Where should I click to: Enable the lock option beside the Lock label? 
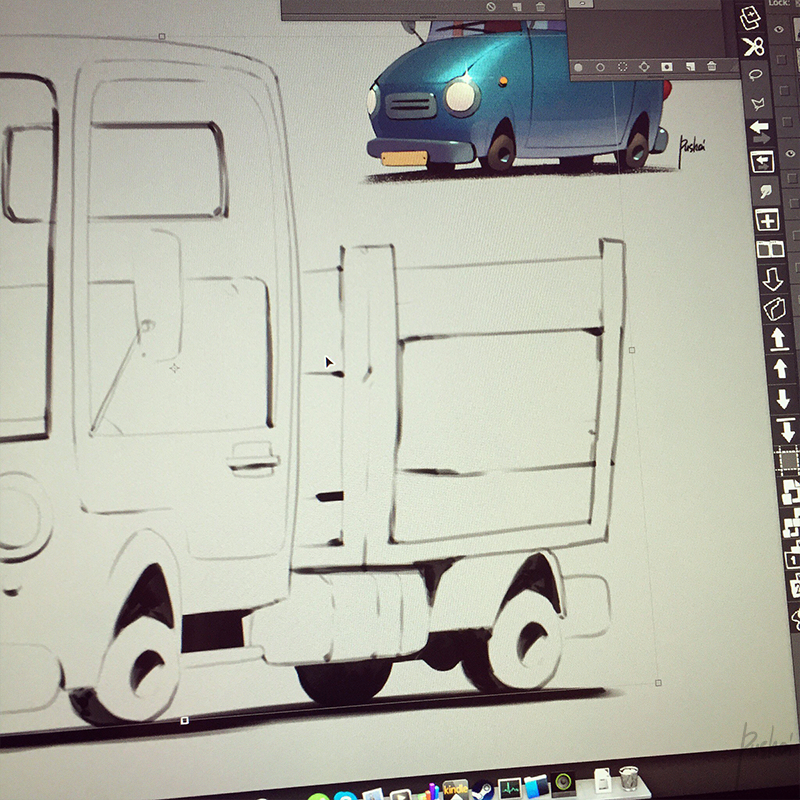click(x=795, y=5)
